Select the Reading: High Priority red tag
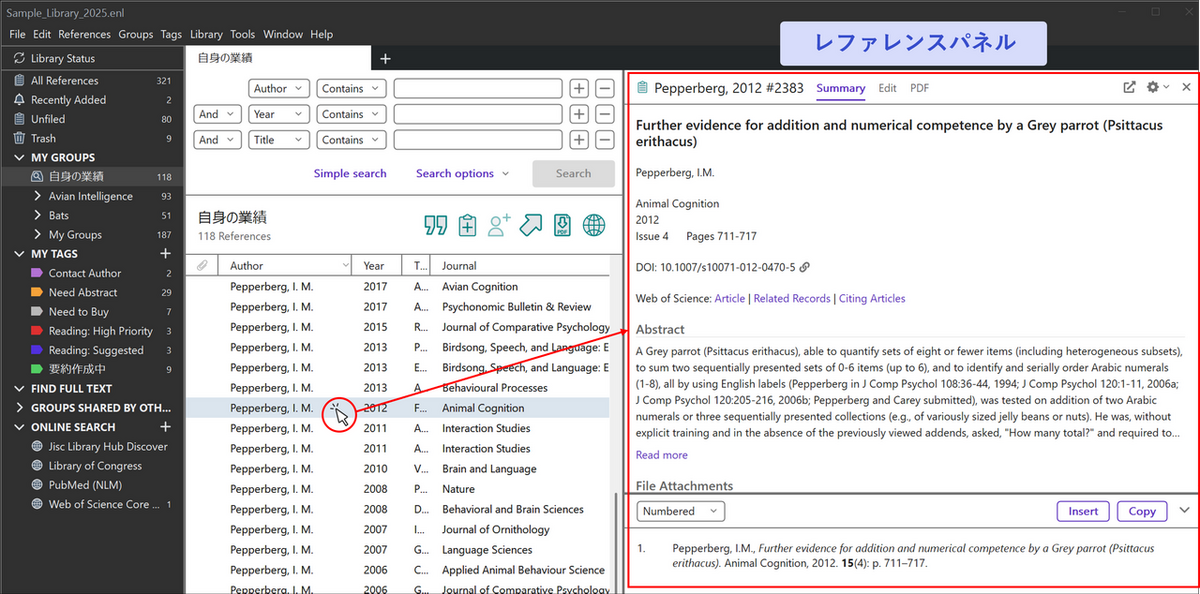Screen dimensions: 1200x594 [100, 331]
